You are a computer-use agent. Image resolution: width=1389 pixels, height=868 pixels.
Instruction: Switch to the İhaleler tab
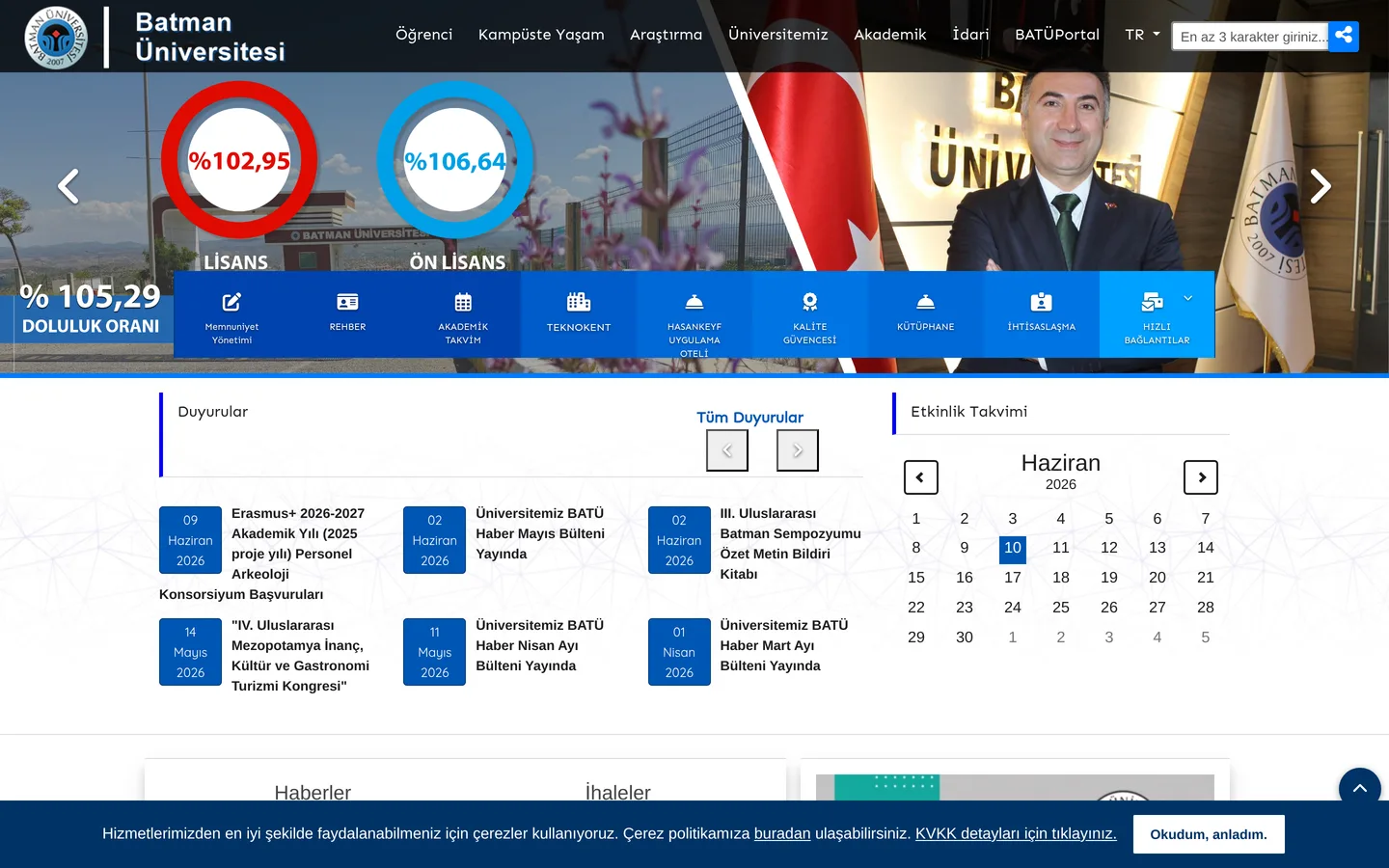(618, 793)
